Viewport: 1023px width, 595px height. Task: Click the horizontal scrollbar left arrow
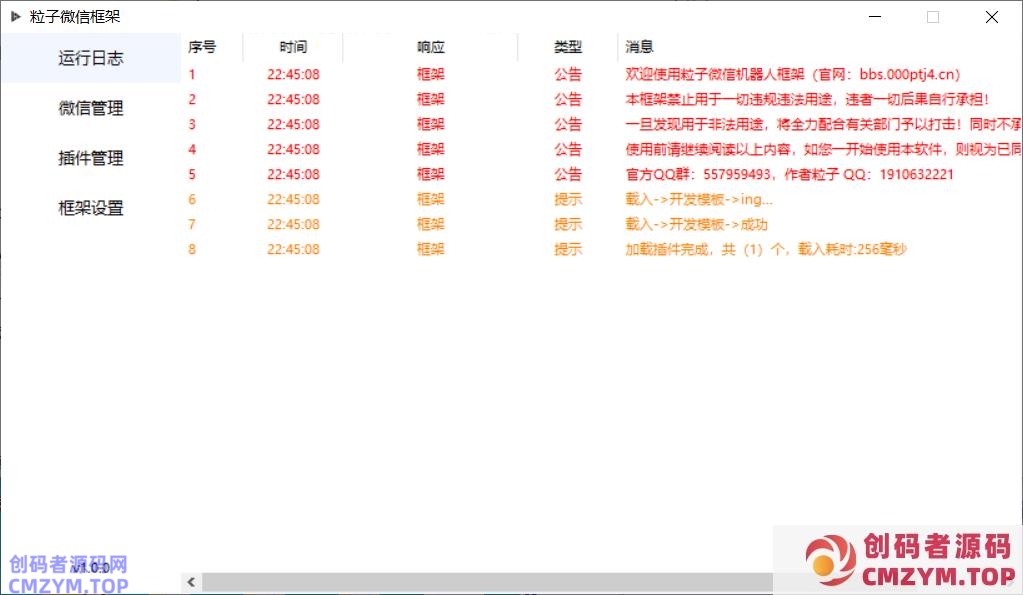tap(191, 582)
